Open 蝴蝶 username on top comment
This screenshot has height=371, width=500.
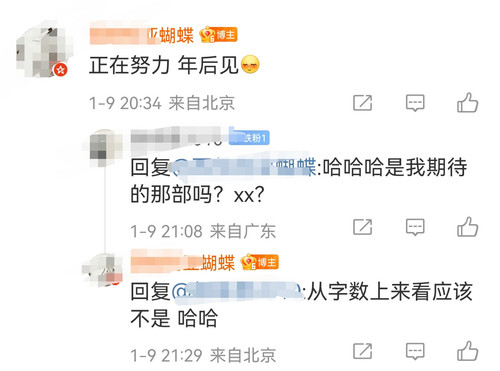(142, 35)
